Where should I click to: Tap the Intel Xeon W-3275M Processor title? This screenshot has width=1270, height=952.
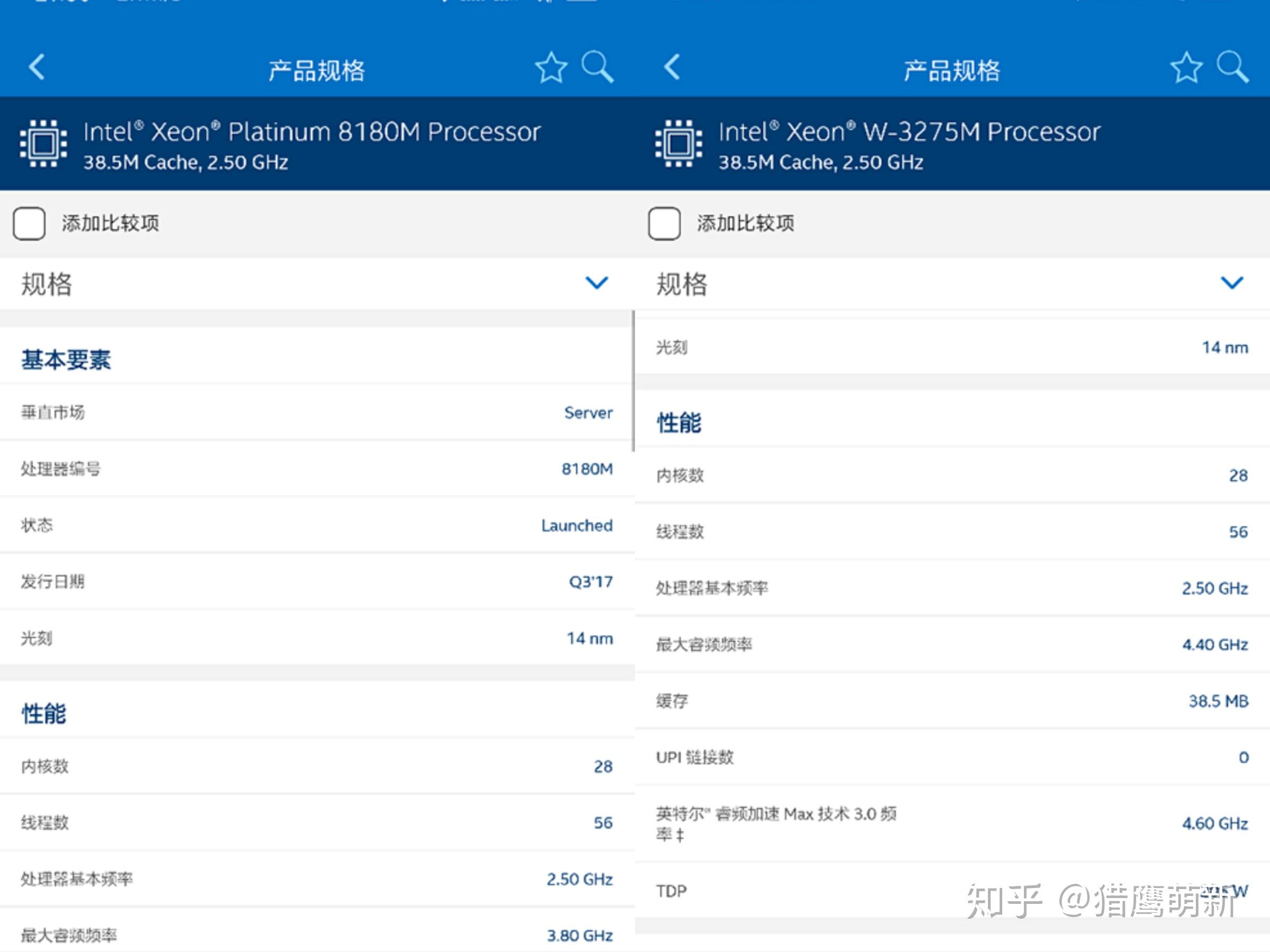tap(909, 132)
